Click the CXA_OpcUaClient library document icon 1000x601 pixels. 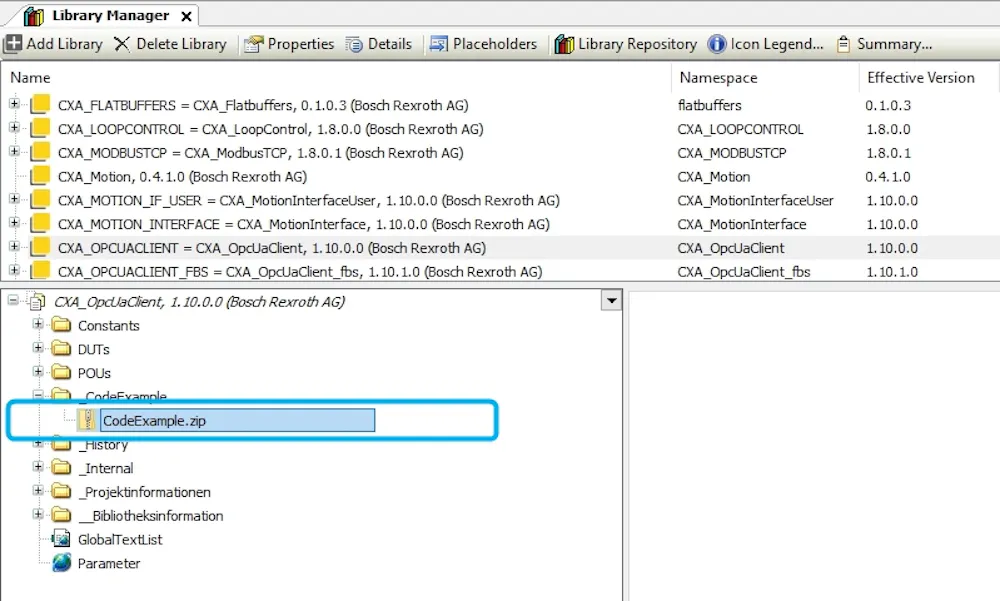[x=38, y=301]
